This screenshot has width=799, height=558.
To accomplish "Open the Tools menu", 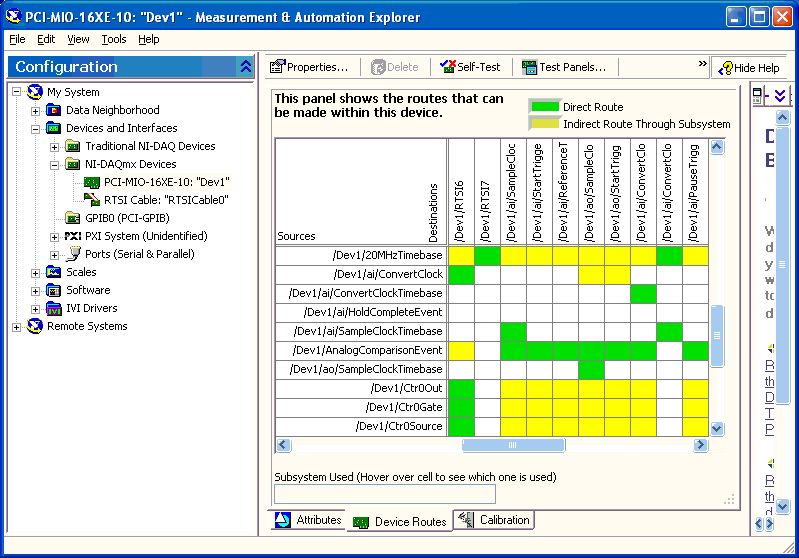I will point(114,39).
